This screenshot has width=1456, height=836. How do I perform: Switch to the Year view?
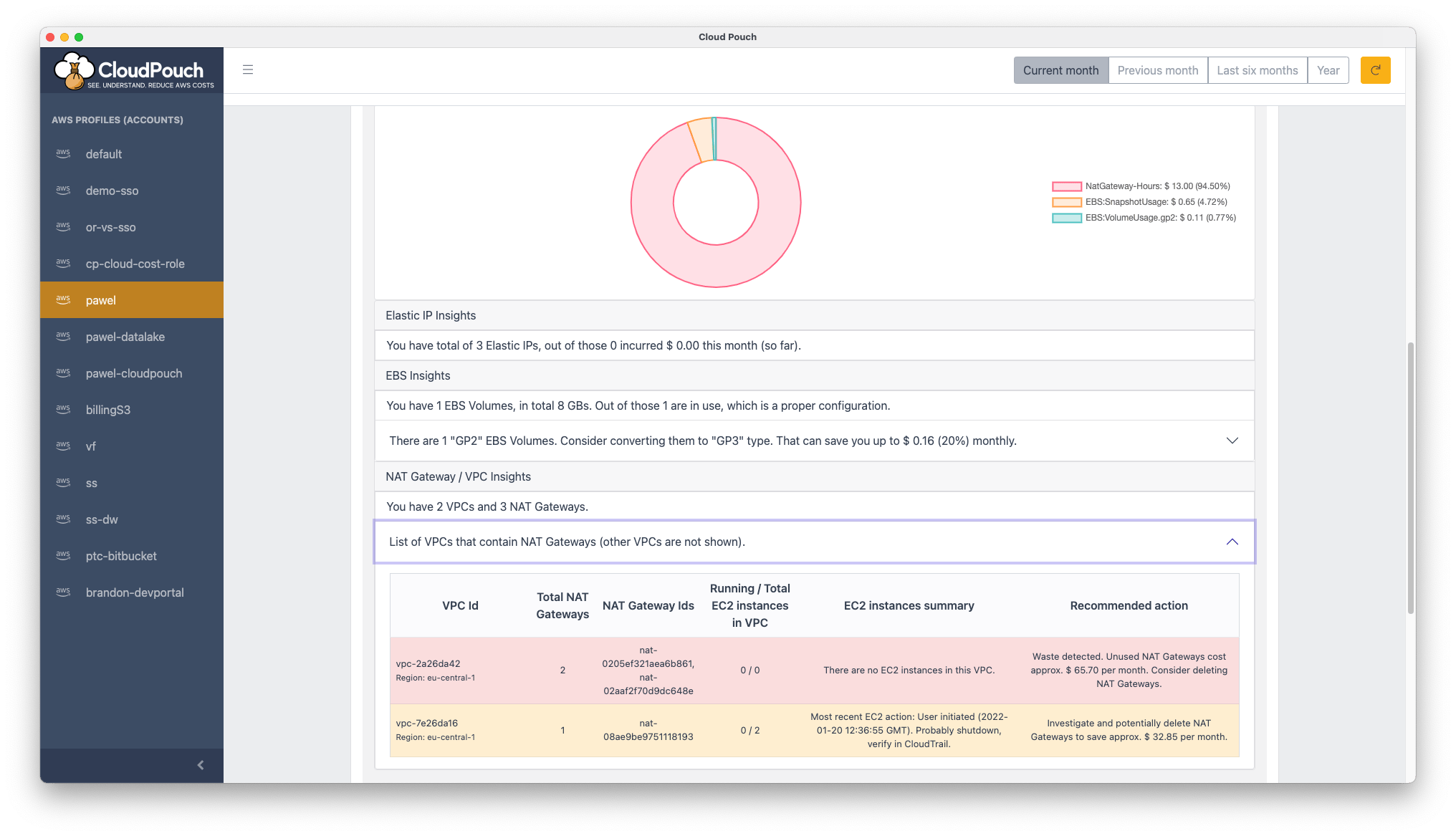point(1328,70)
